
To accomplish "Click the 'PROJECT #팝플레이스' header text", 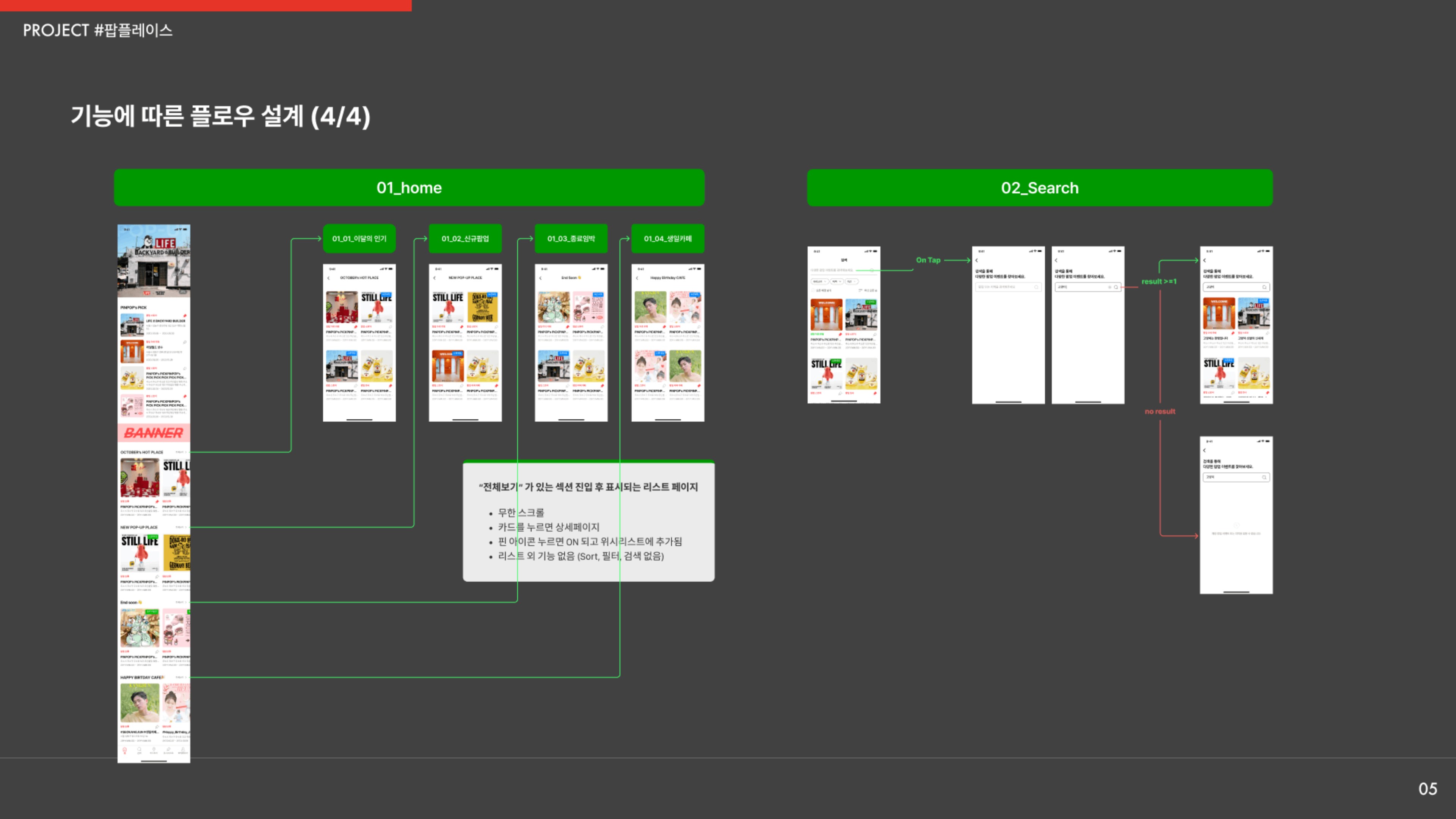I will click(98, 30).
